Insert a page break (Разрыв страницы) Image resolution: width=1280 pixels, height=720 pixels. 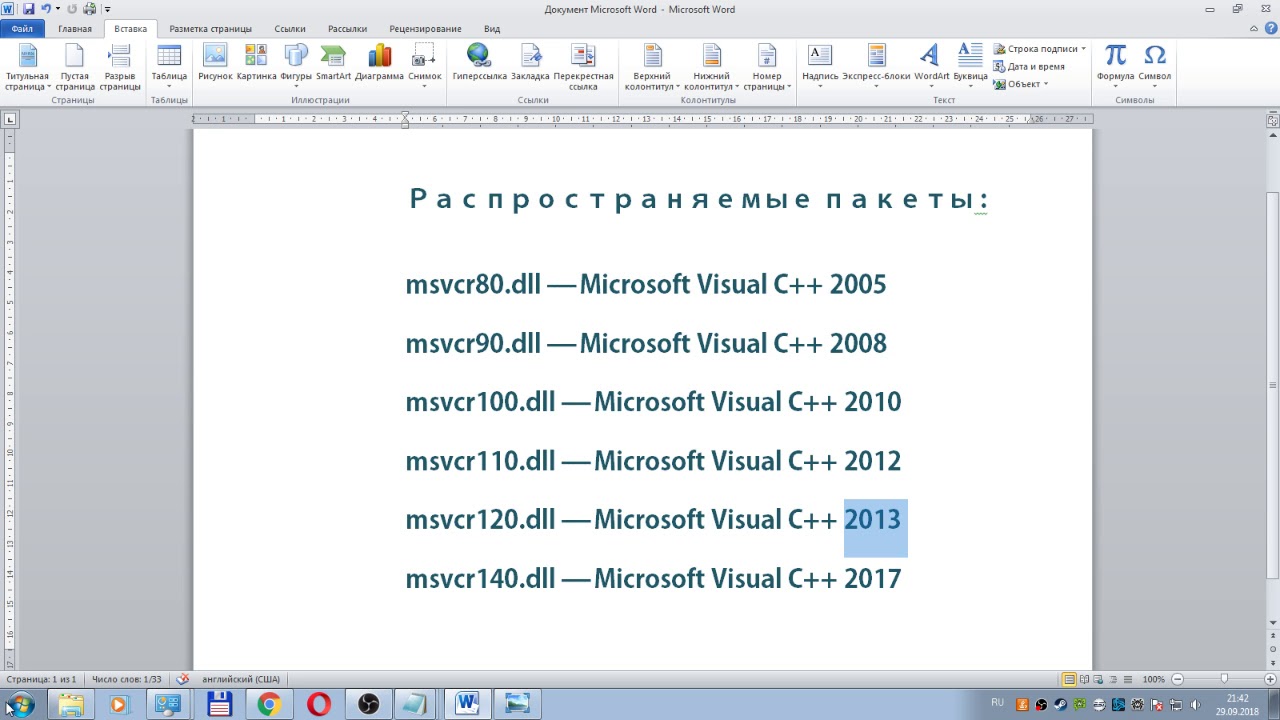(120, 67)
